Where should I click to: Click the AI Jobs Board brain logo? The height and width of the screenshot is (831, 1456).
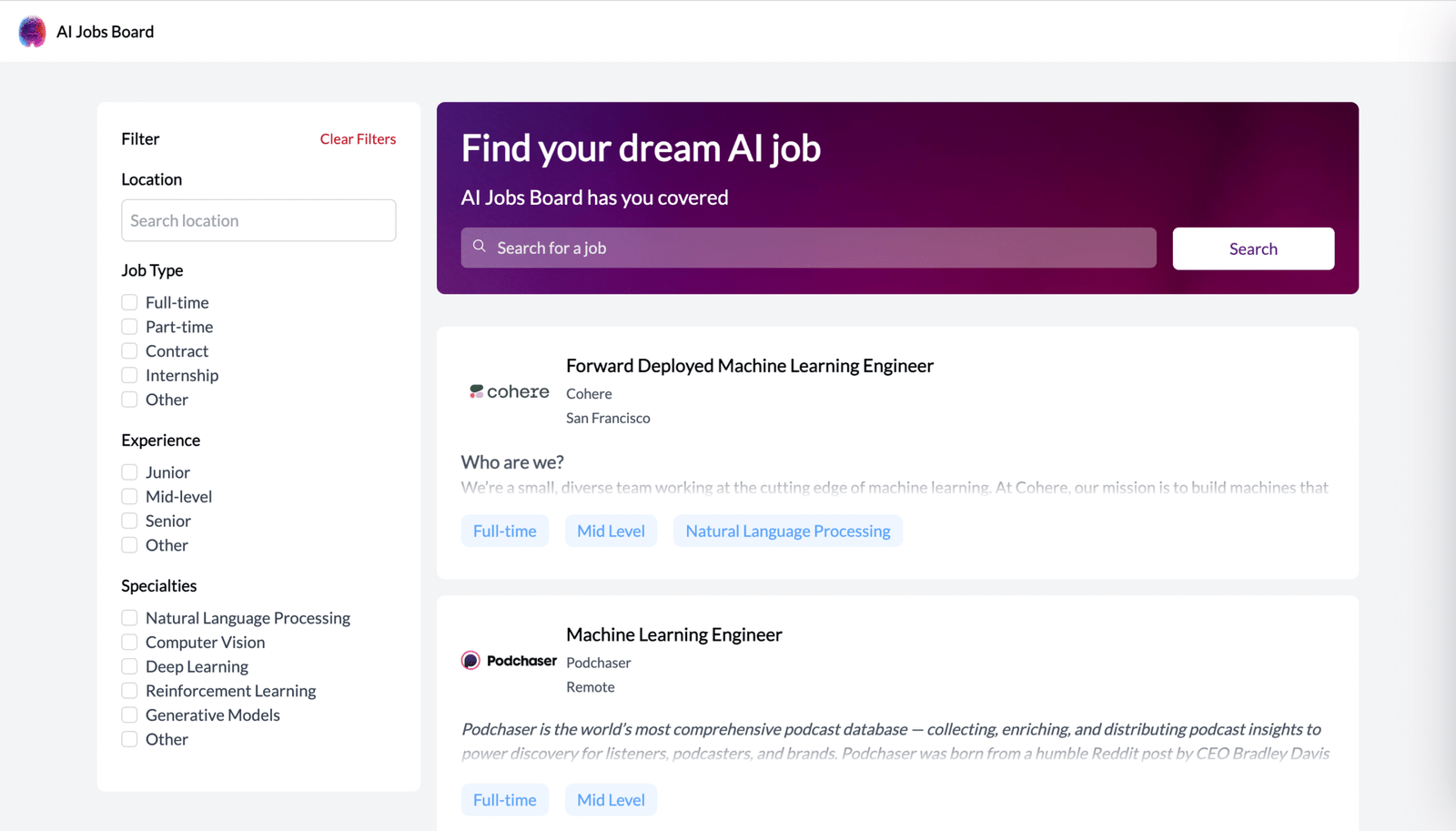coord(32,32)
